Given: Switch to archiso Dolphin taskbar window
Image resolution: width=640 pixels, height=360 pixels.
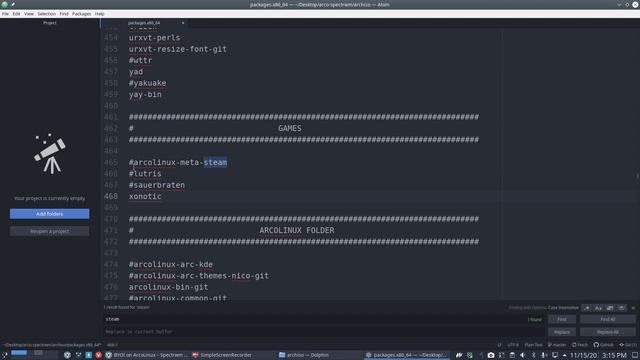Looking at the screenshot, I should pyautogui.click(x=304, y=355).
